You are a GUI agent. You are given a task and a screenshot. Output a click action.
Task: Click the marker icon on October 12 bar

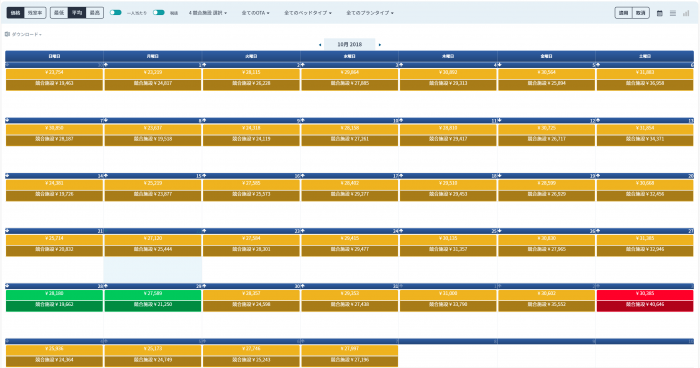pos(500,120)
